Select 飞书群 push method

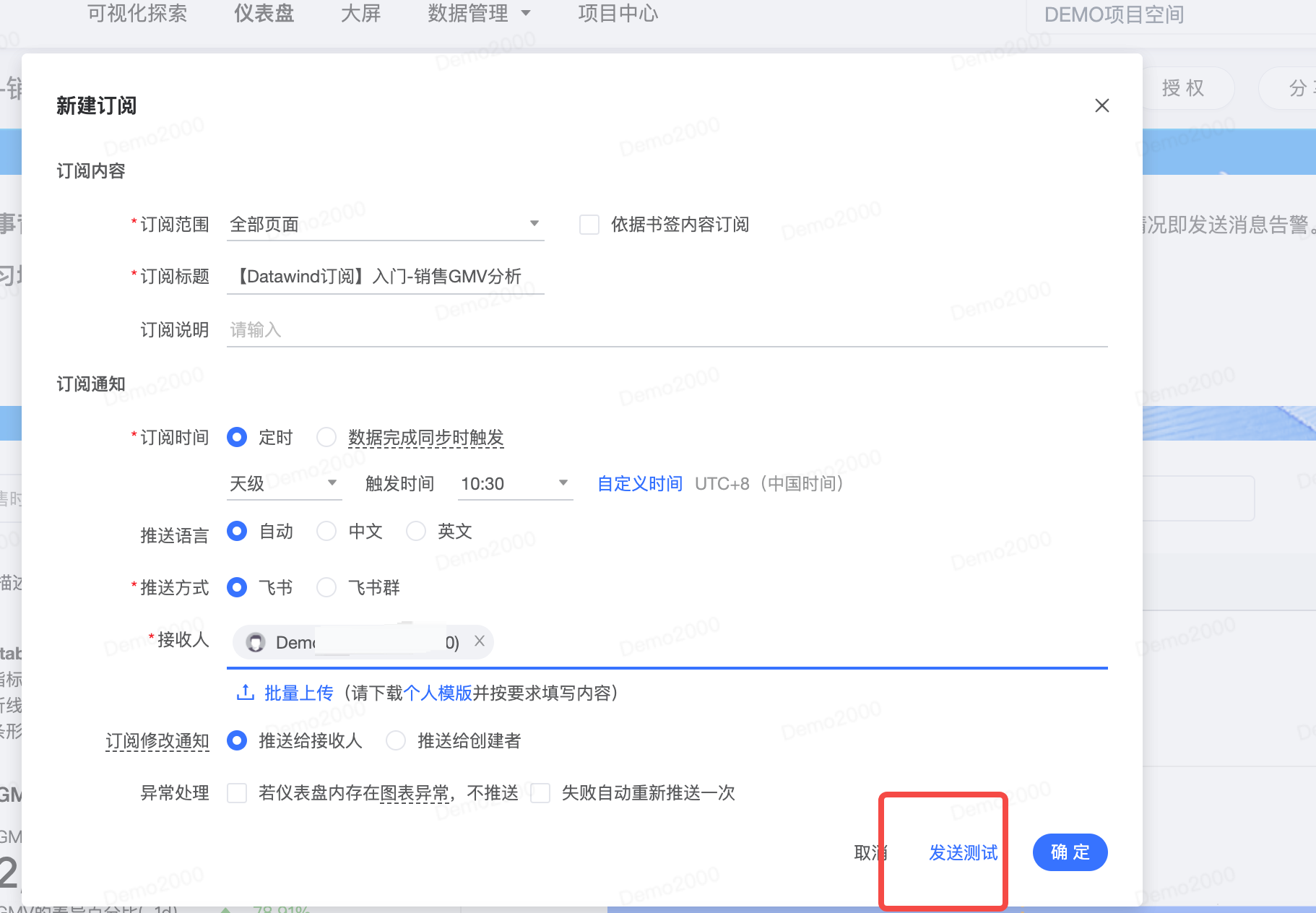pyautogui.click(x=326, y=587)
